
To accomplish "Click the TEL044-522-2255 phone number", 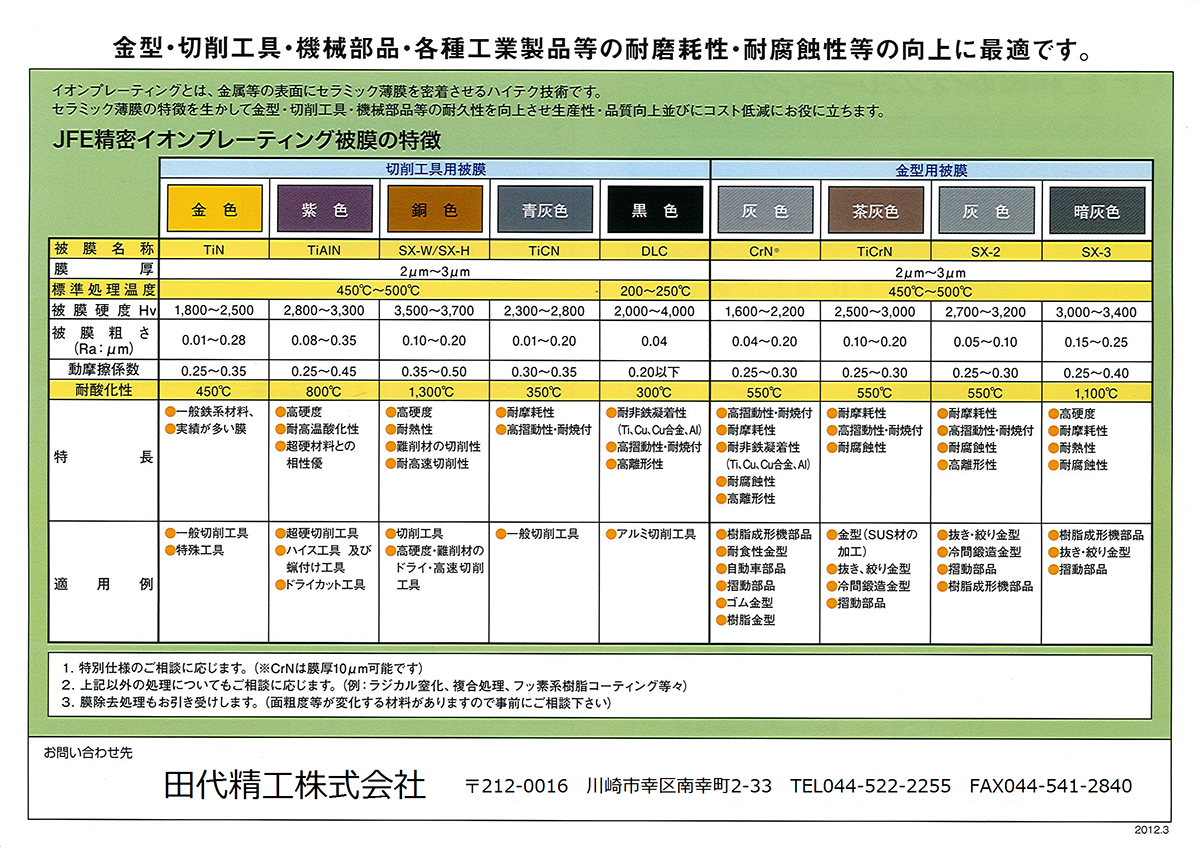I will tap(870, 786).
